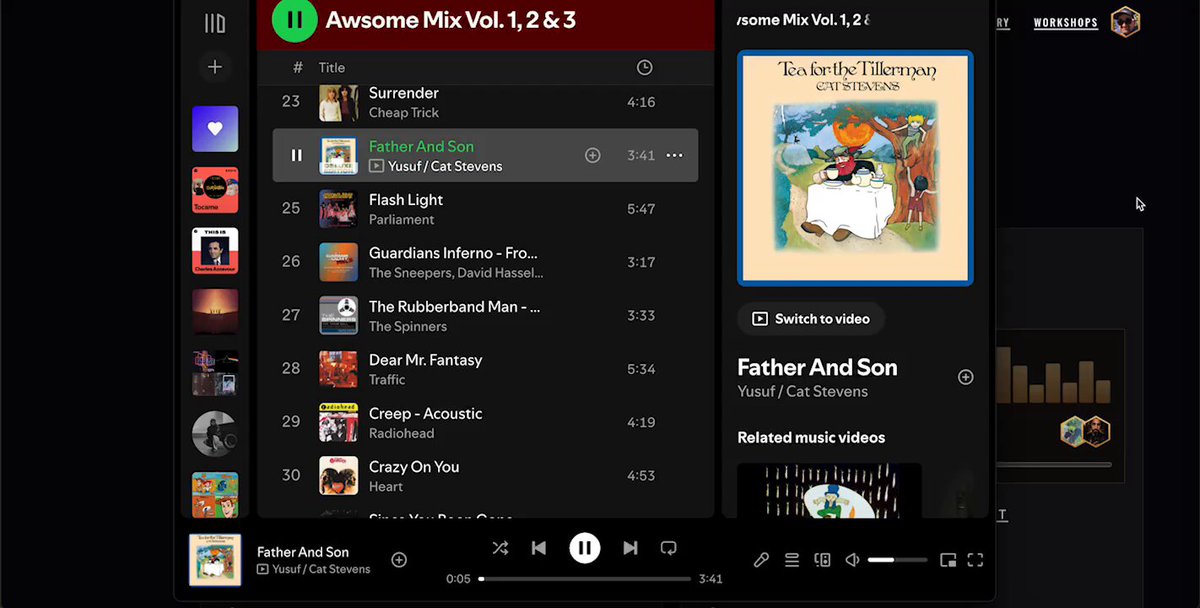The height and width of the screenshot is (608, 1200).
Task: Open Liked Songs heart tile
Action: click(215, 129)
